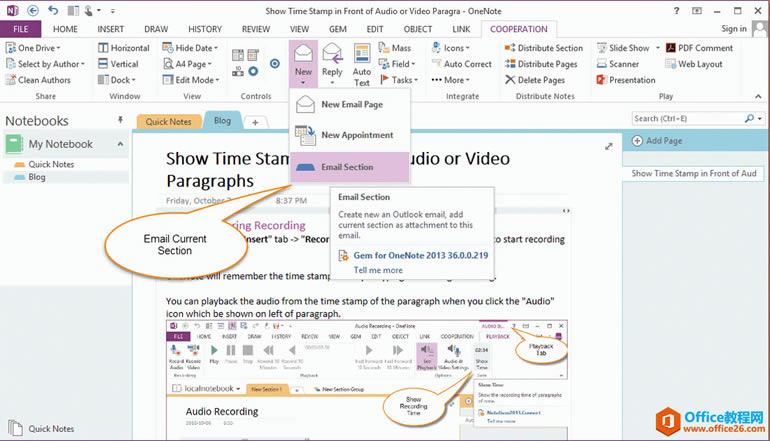The image size is (770, 441).
Task: Click the blue circle control icon
Action: (x=275, y=63)
